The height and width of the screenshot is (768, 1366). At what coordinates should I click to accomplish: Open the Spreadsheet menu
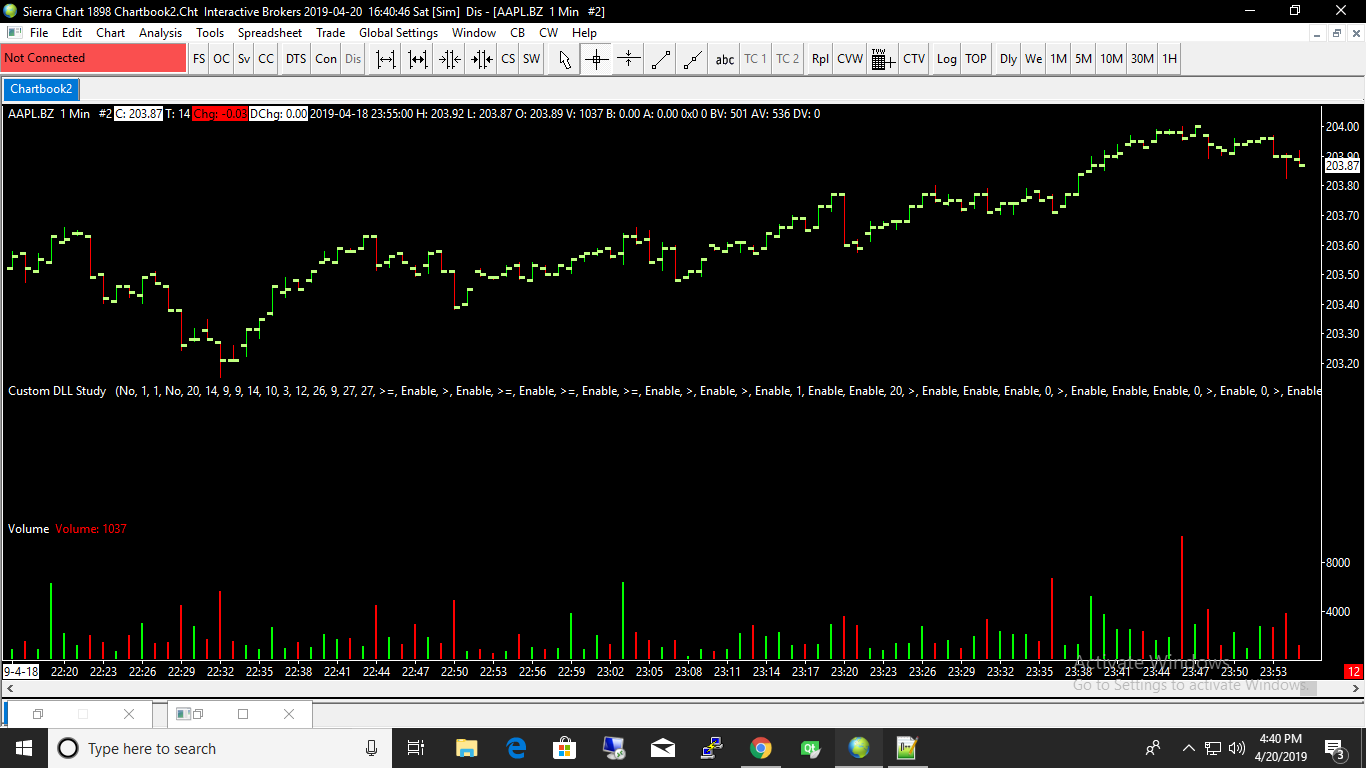[x=270, y=33]
